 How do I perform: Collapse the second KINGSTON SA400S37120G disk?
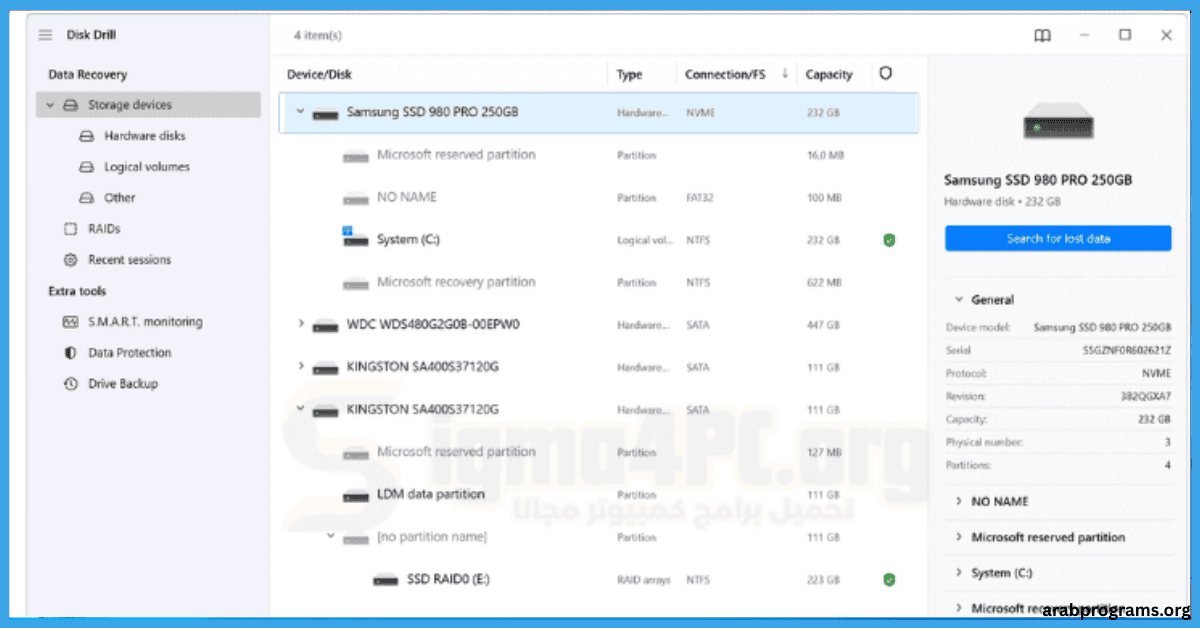[x=300, y=408]
